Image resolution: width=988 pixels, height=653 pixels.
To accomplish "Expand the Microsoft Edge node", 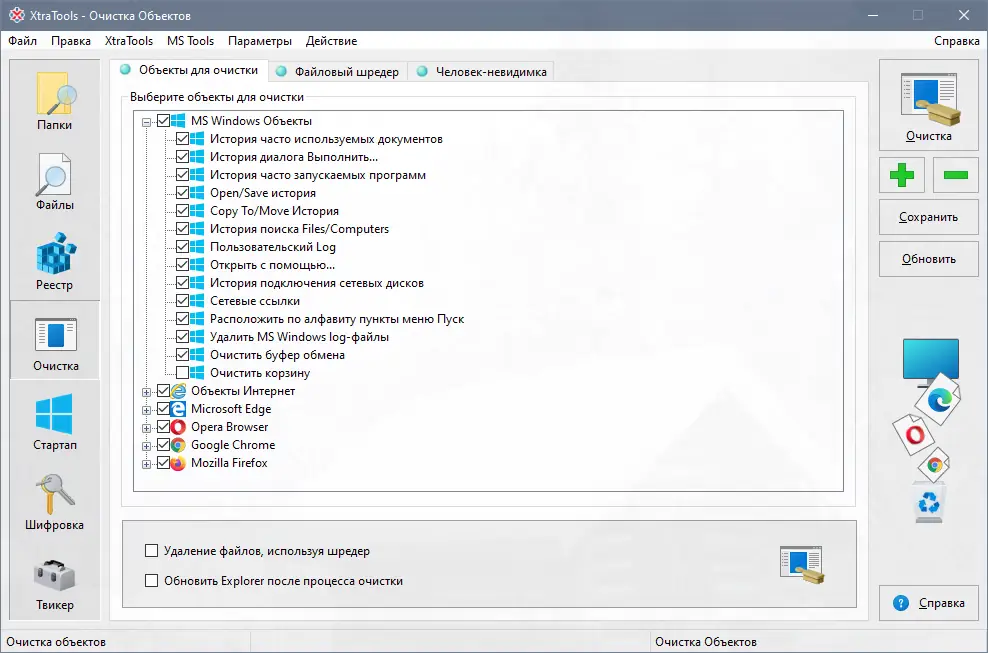I will click(146, 410).
